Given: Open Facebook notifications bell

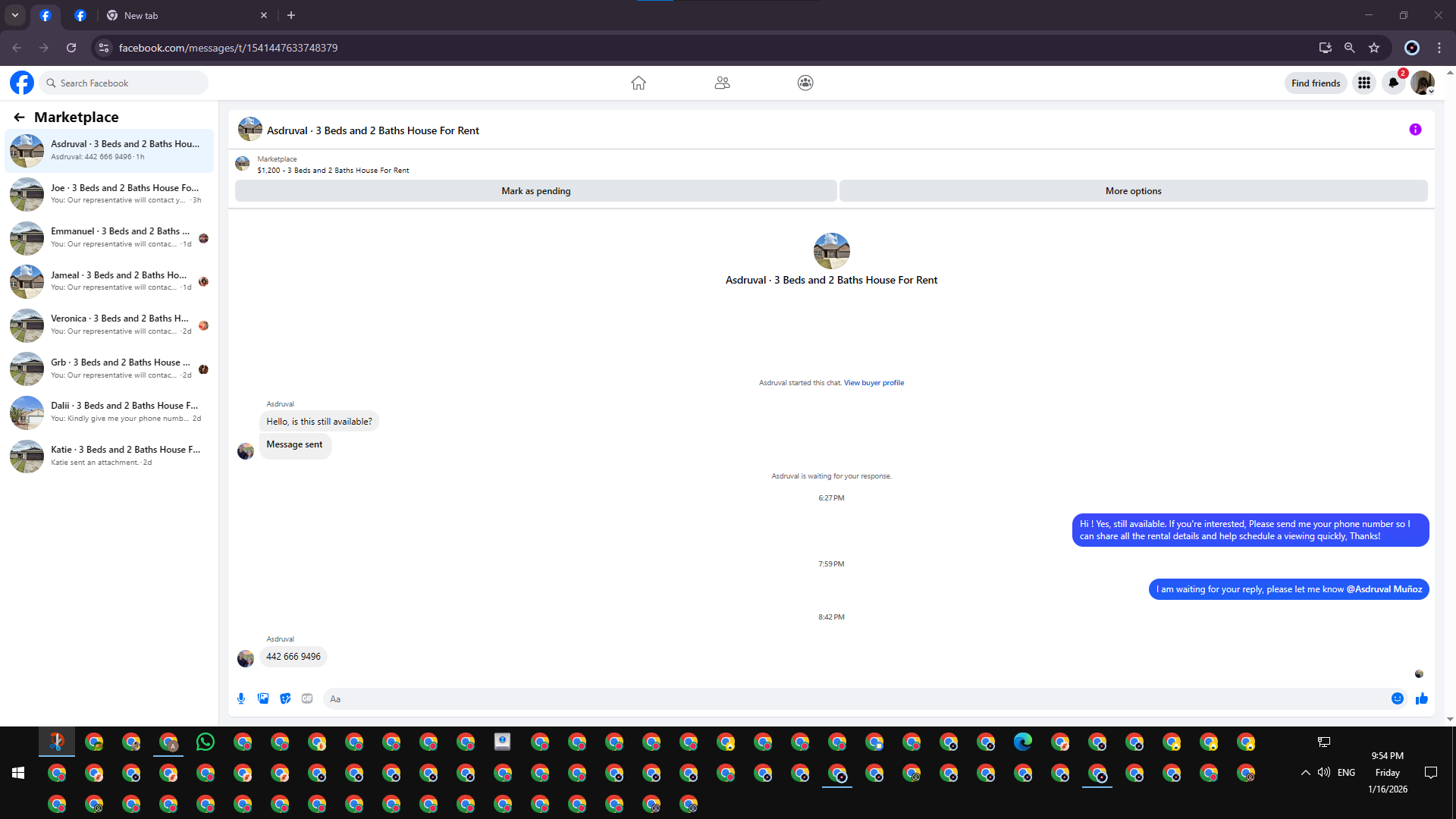Looking at the screenshot, I should click(x=1393, y=83).
